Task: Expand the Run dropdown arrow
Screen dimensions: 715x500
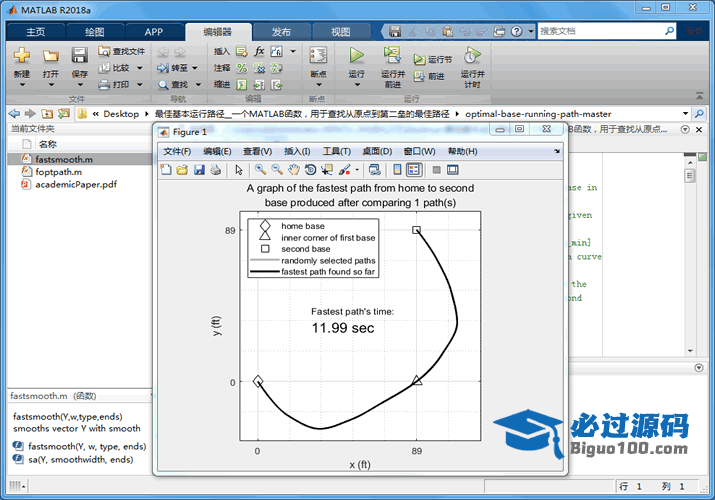Action: pyautogui.click(x=356, y=85)
